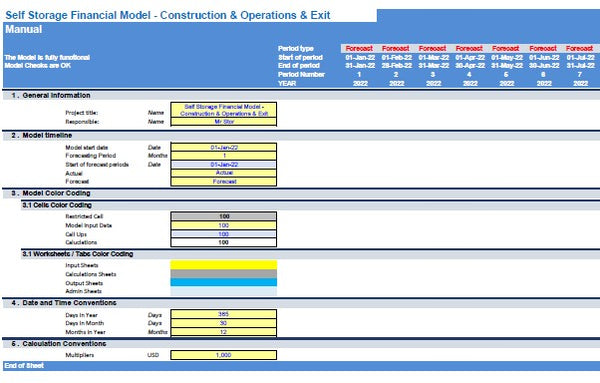
Task: Click the 'Input Sheets' label
Action: [82, 266]
